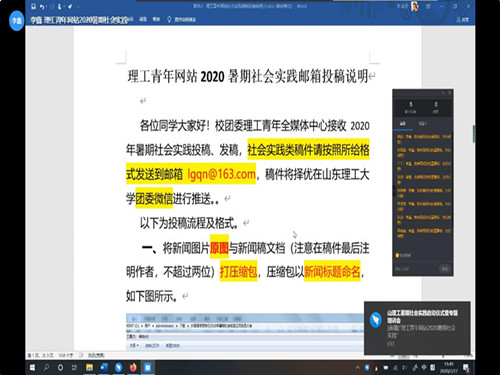This screenshot has width=500, height=375.
Task: Select the first tab in the chat panel
Action: pyautogui.click(x=403, y=124)
